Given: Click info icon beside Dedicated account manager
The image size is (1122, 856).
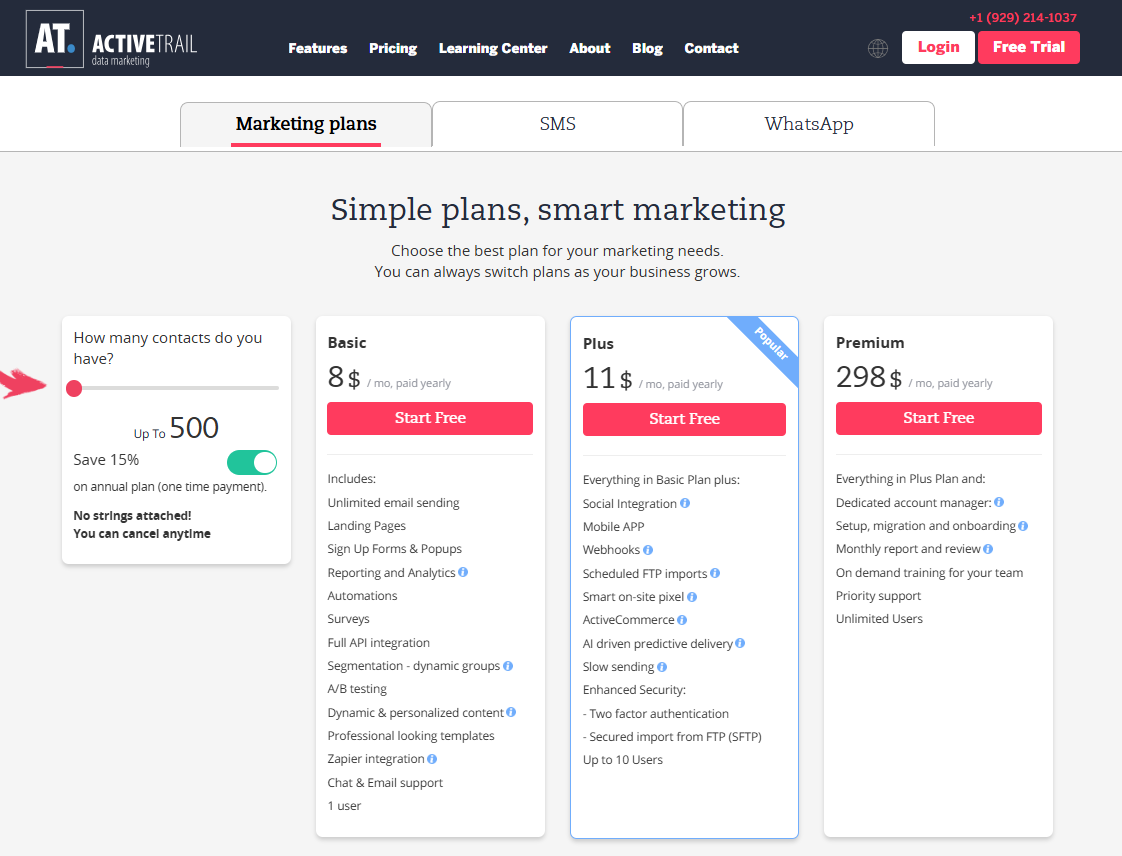Looking at the screenshot, I should point(999,502).
